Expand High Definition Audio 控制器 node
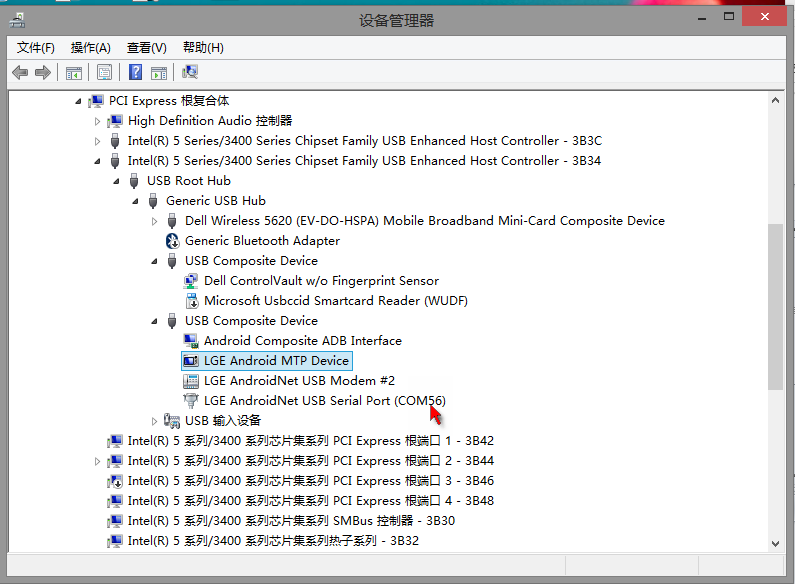Screen dimensions: 795x584 pyautogui.click(x=97, y=121)
